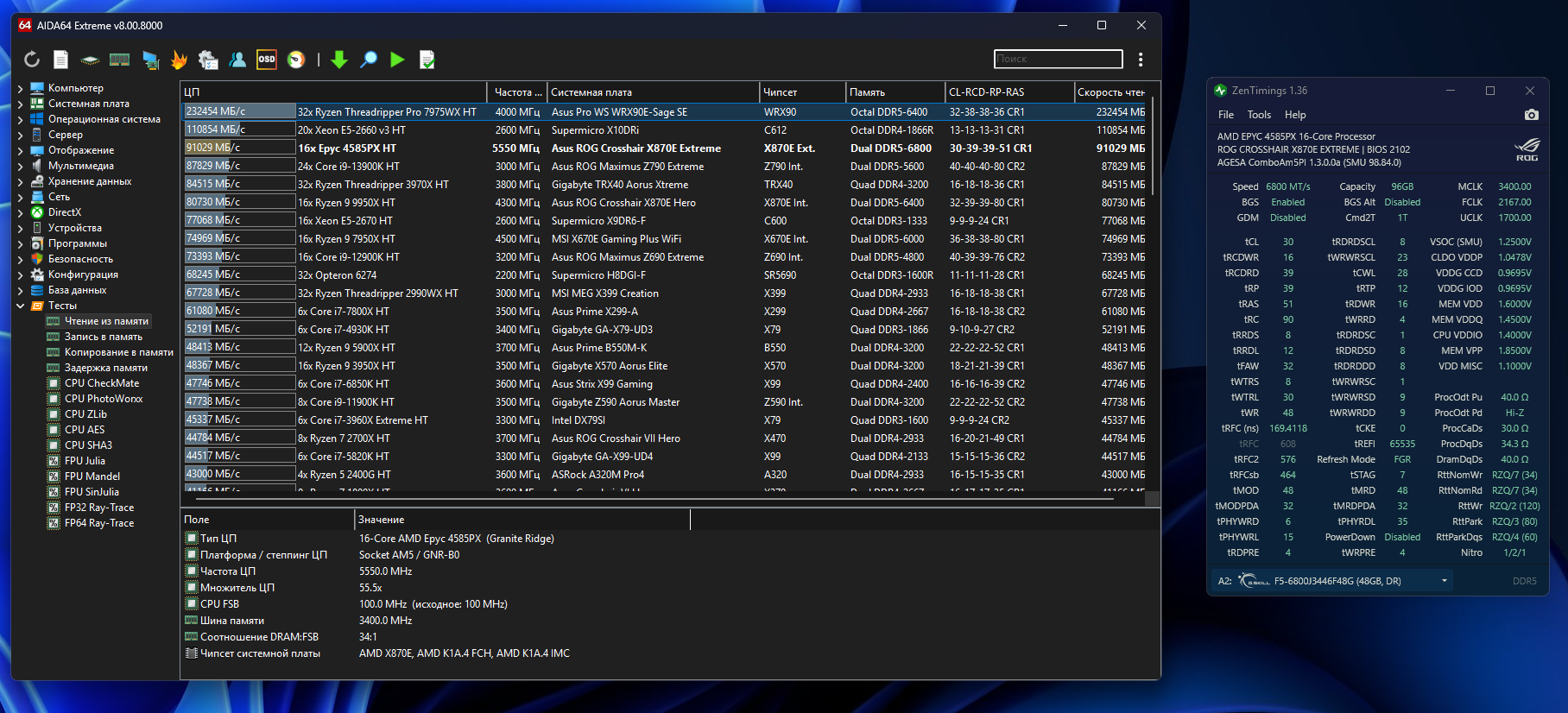Select the Устройства tree item
The image size is (1568, 713).
(74, 228)
